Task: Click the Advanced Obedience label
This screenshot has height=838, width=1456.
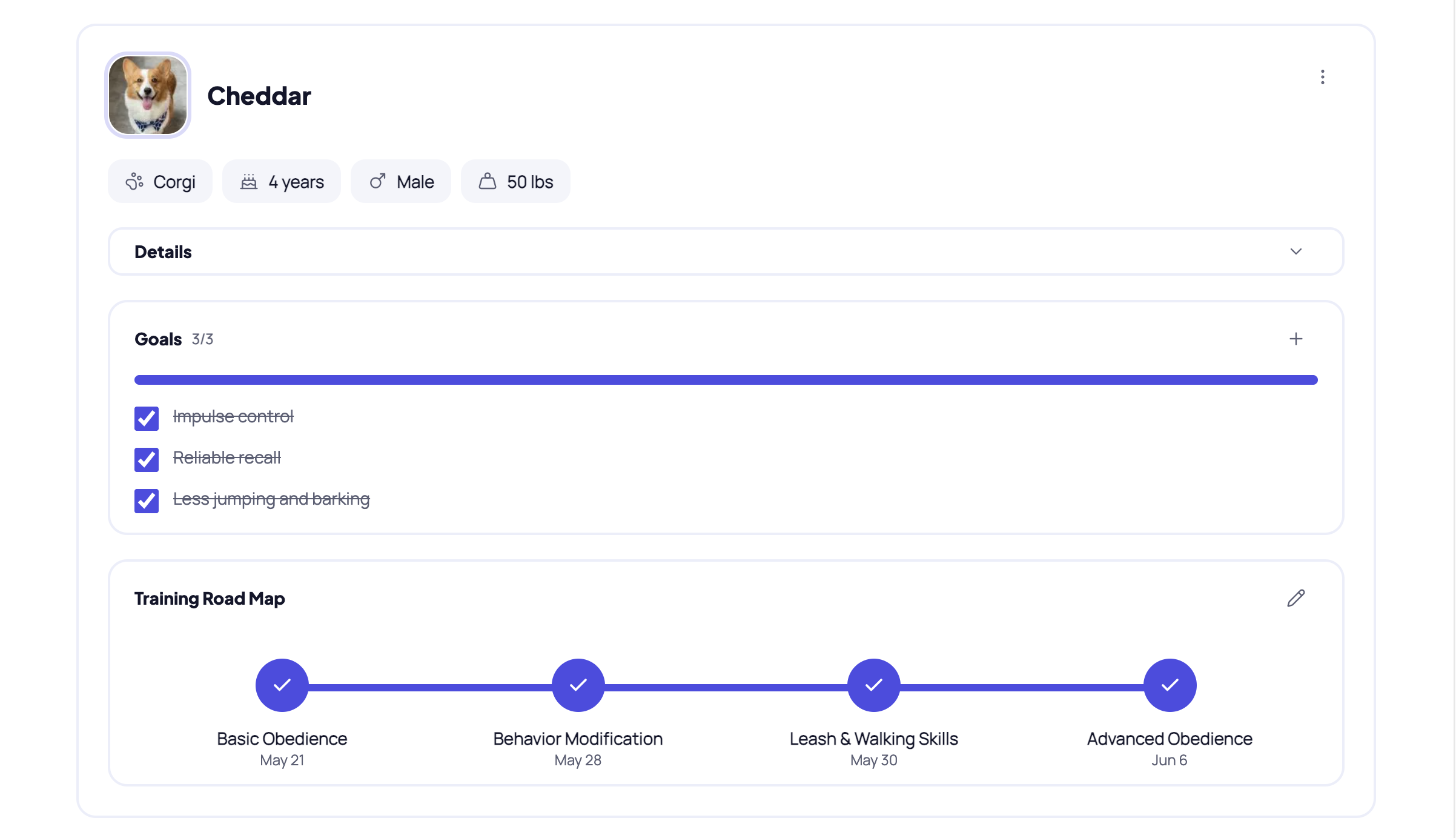Action: click(1170, 739)
